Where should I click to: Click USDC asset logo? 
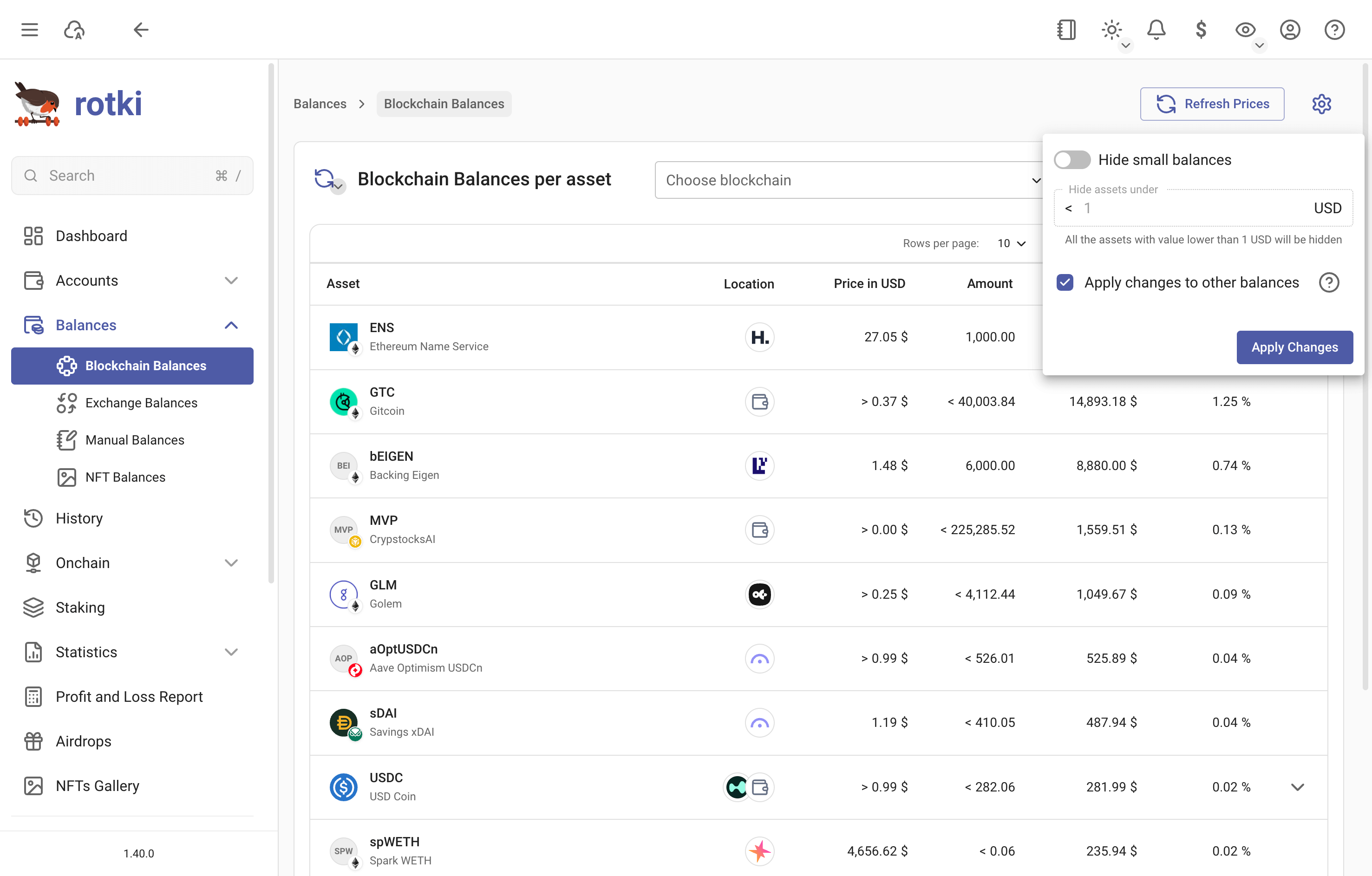(x=344, y=787)
